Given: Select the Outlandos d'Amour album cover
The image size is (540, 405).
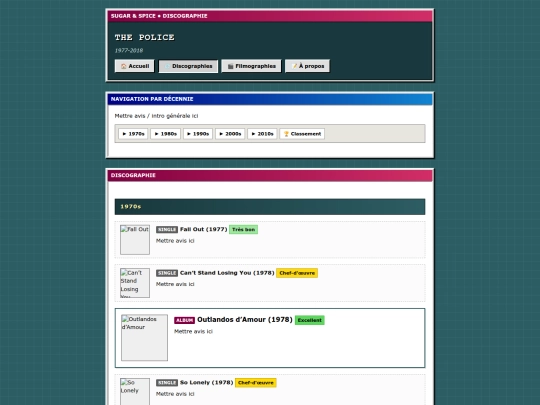Looking at the screenshot, I should point(145,338).
